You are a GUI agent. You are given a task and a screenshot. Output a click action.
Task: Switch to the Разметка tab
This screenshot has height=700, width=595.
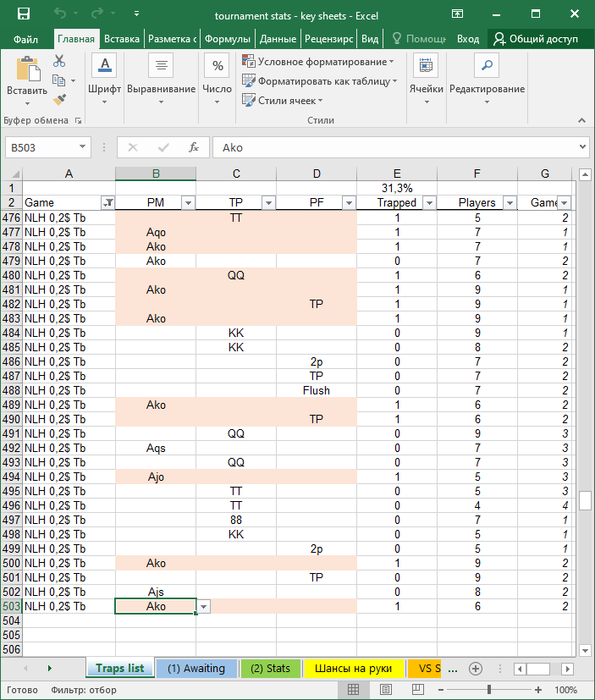pos(172,39)
